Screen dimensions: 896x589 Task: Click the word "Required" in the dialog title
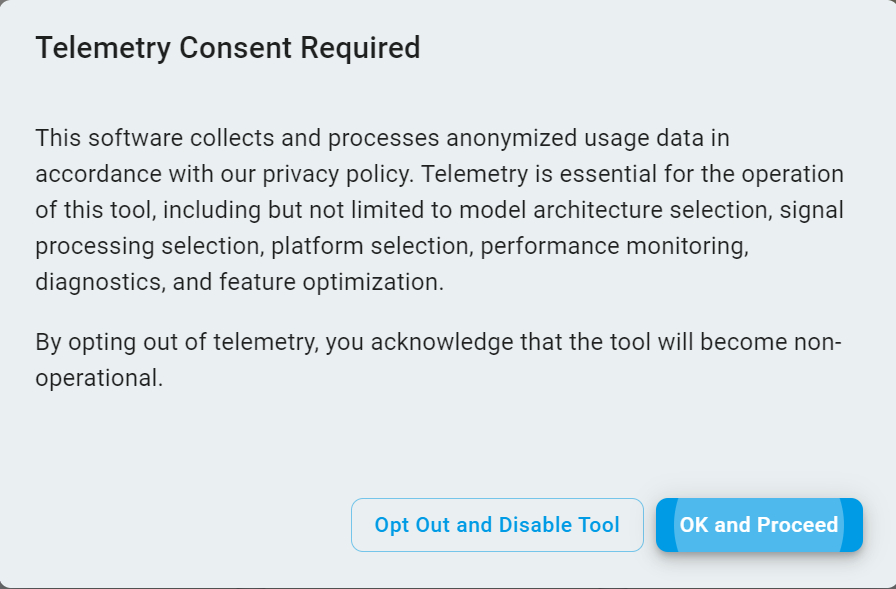[x=362, y=48]
